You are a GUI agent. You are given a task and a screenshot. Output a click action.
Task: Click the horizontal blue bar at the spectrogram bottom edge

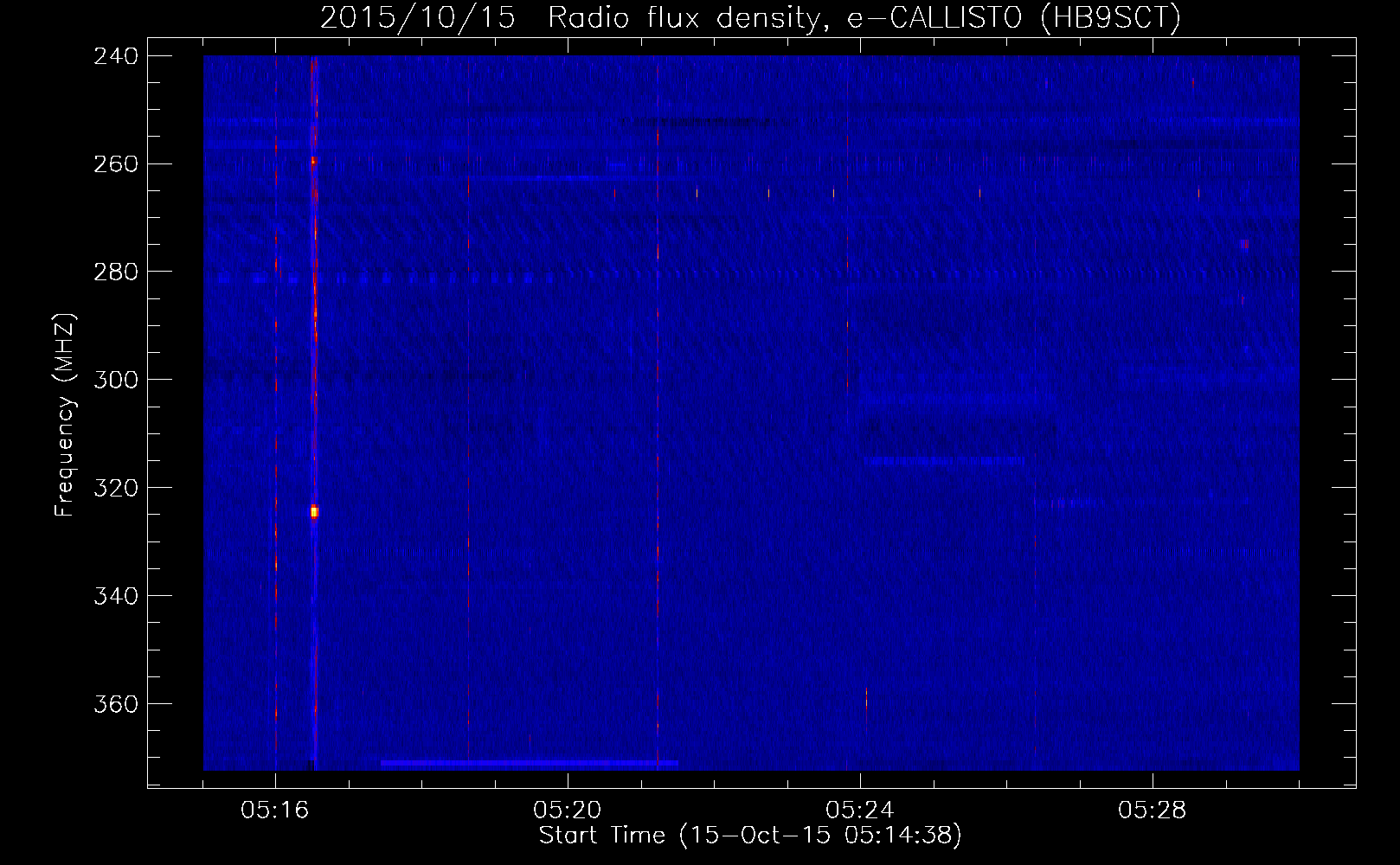(x=529, y=764)
